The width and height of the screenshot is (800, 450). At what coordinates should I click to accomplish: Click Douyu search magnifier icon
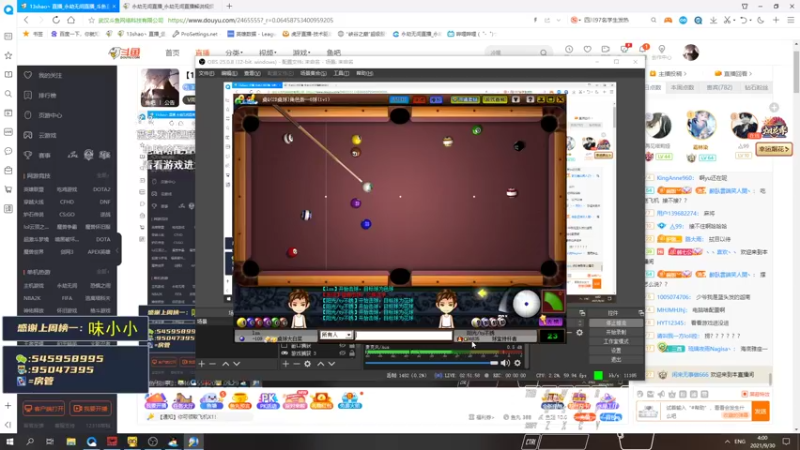543,53
